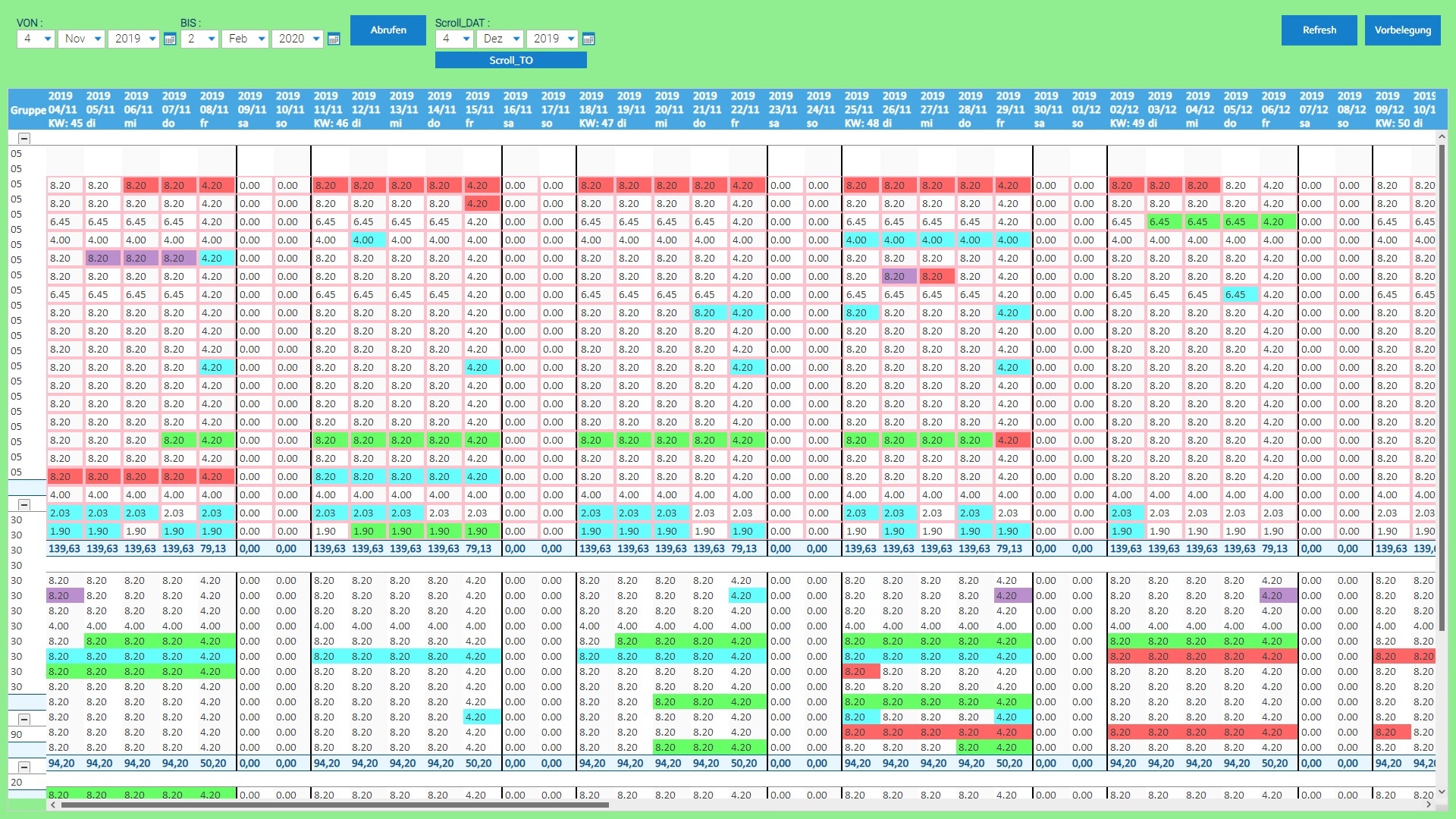Click the Vorbelegung button
Screen dimensions: 1456x819
click(x=1402, y=30)
